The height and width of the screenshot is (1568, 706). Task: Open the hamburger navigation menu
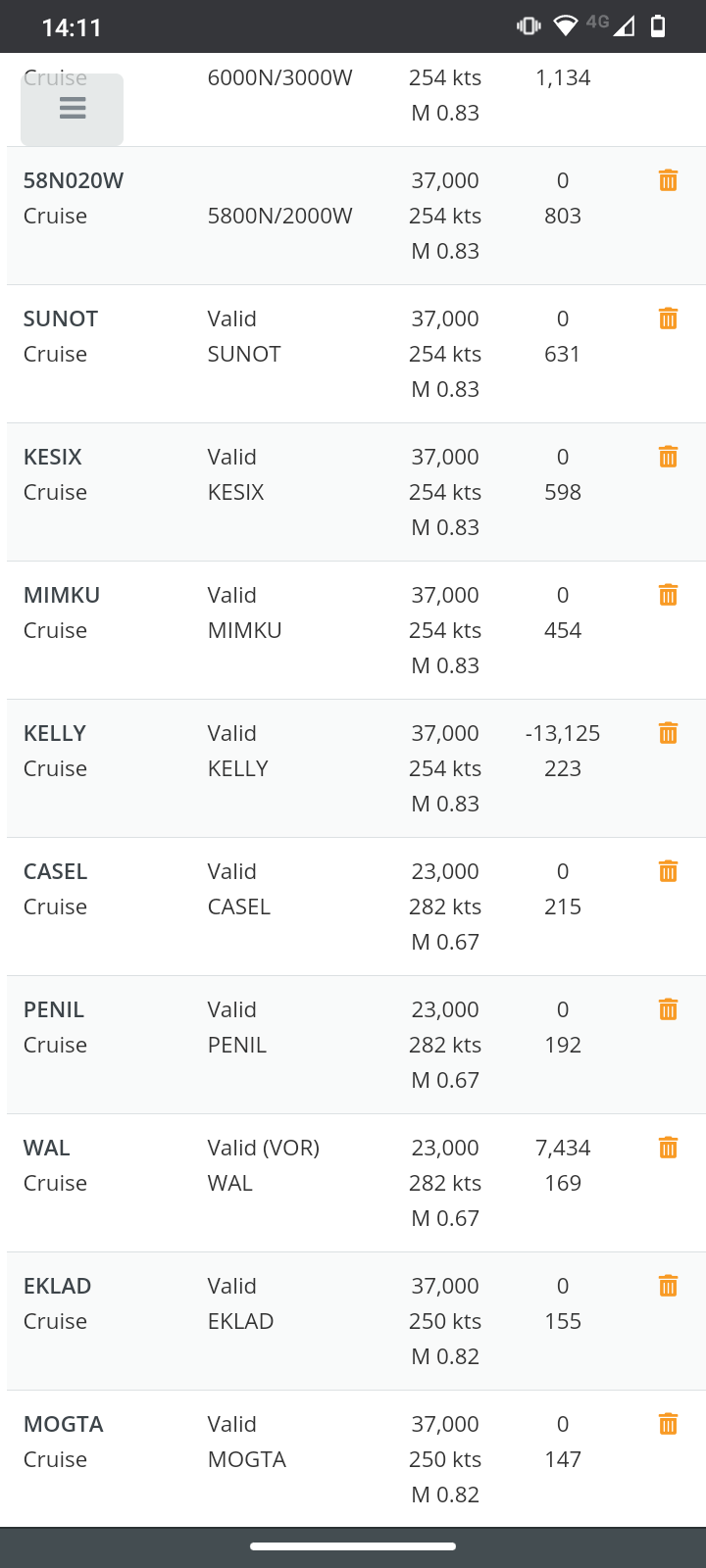coord(73,109)
